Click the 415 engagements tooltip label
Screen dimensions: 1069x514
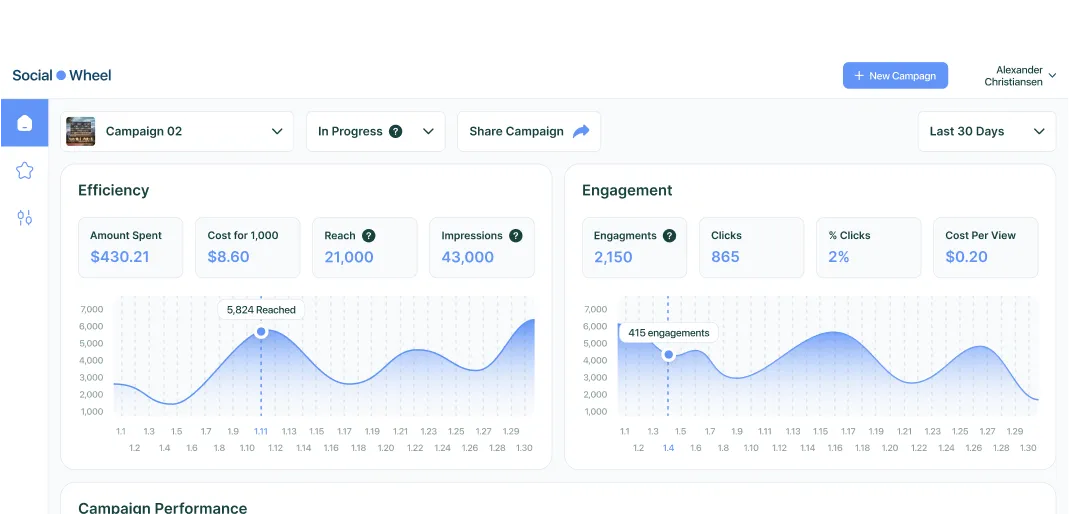tap(668, 333)
